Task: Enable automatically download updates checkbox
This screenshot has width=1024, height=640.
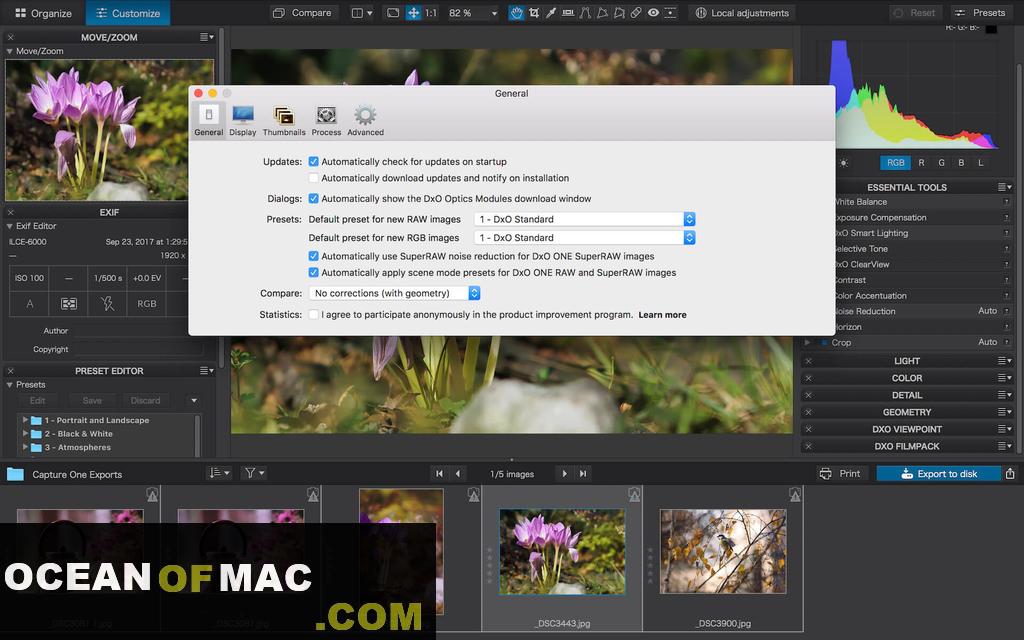Action: tap(313, 178)
